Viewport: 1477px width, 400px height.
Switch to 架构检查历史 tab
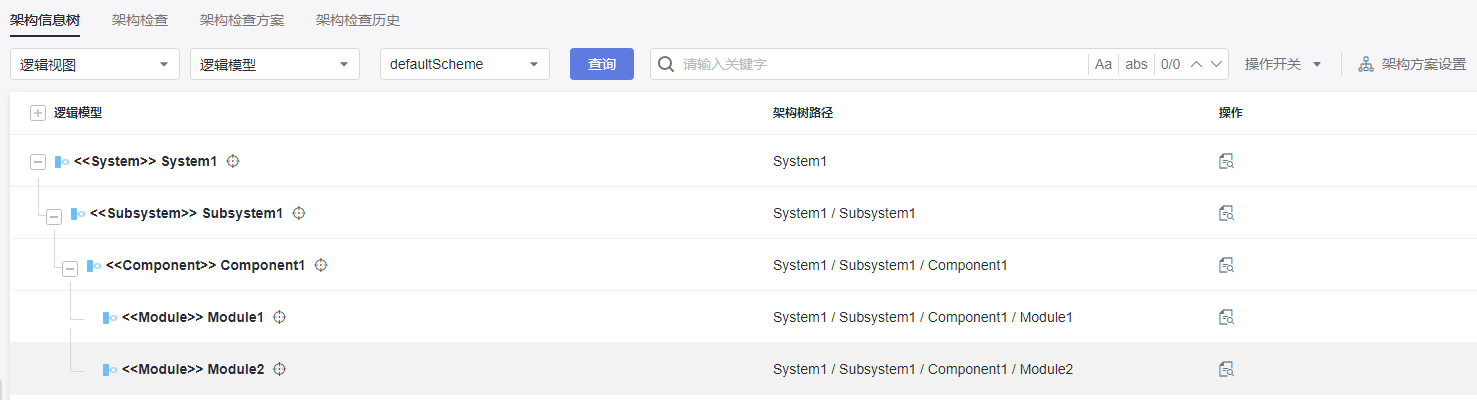pos(350,20)
